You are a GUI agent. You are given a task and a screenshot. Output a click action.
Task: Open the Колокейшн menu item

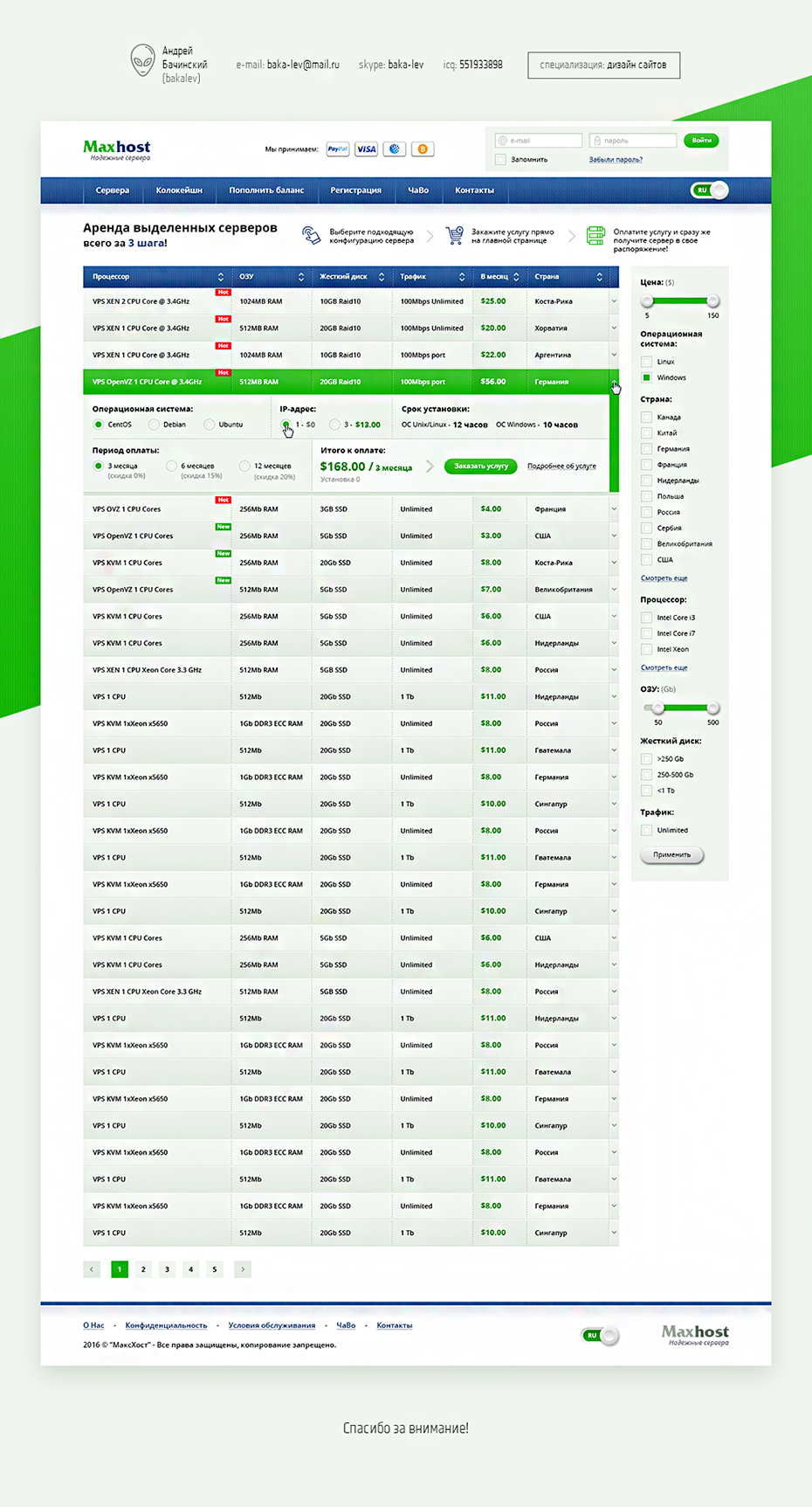coord(179,190)
